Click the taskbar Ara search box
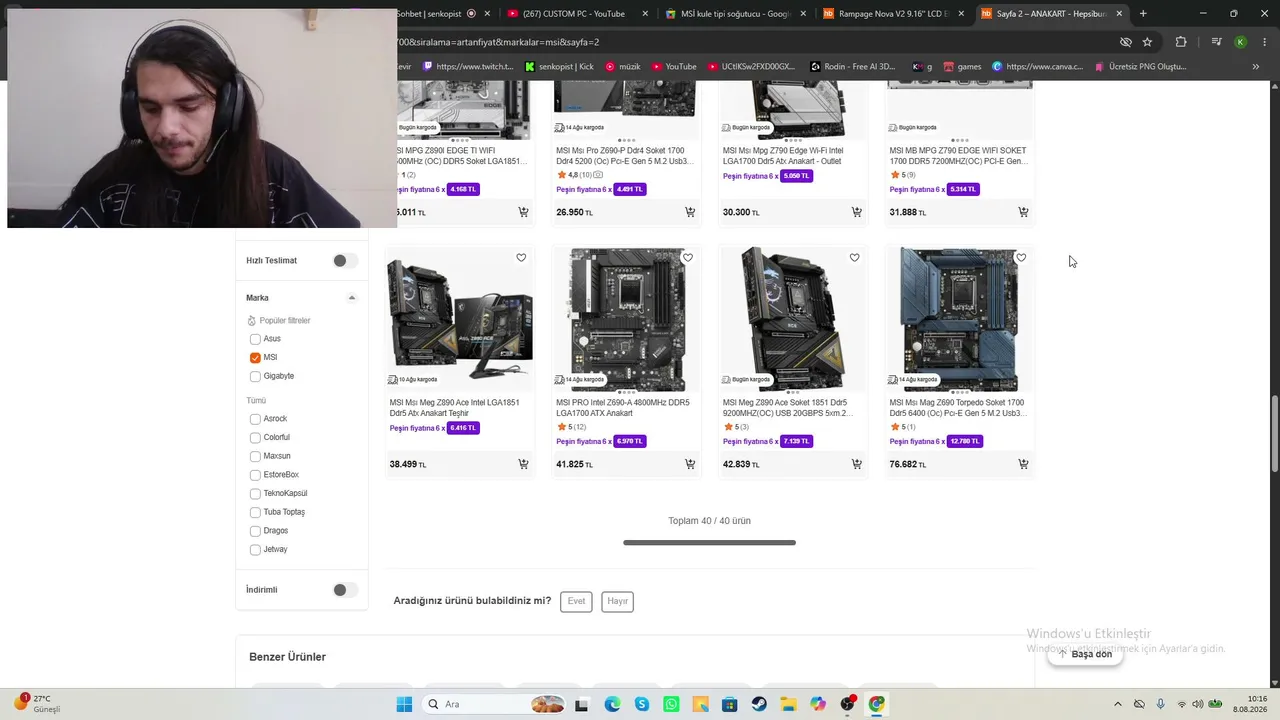Viewport: 1280px width, 720px height. click(x=495, y=704)
